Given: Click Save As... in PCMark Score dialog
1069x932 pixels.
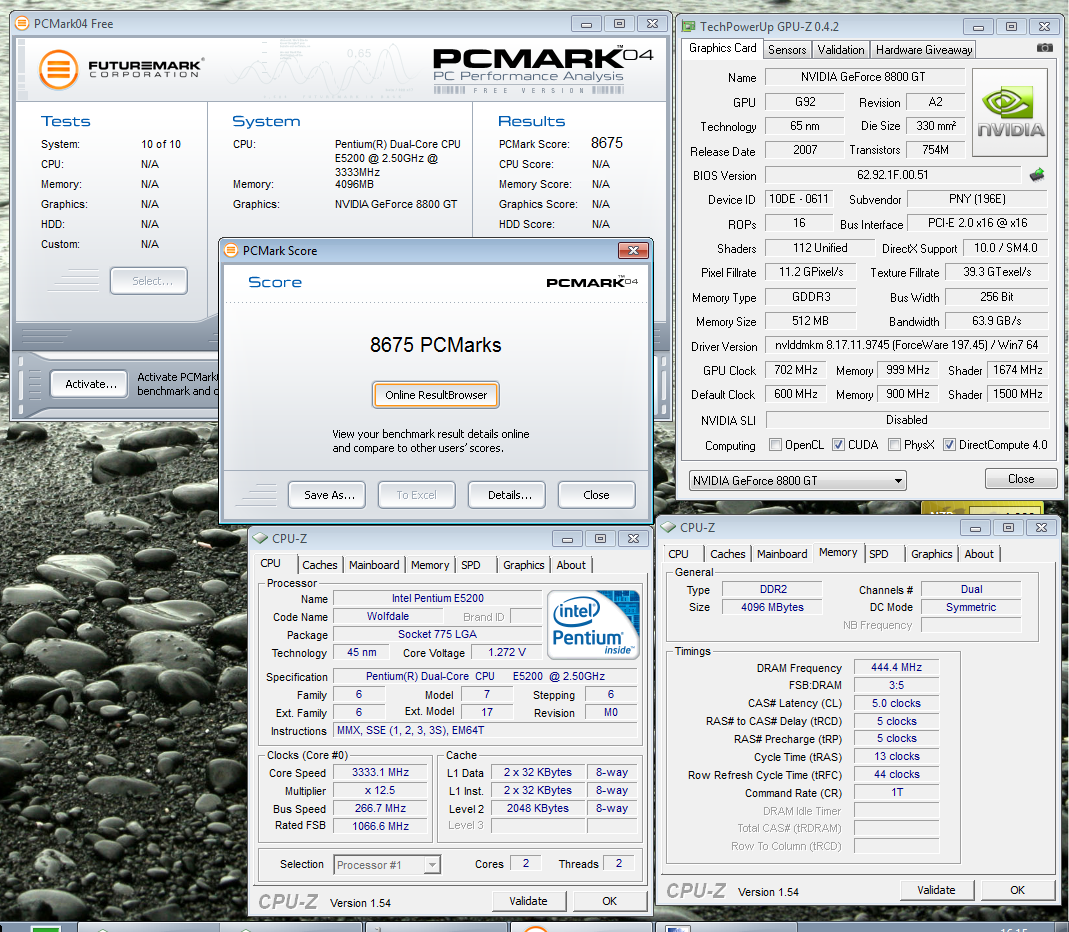Looking at the screenshot, I should point(327,495).
